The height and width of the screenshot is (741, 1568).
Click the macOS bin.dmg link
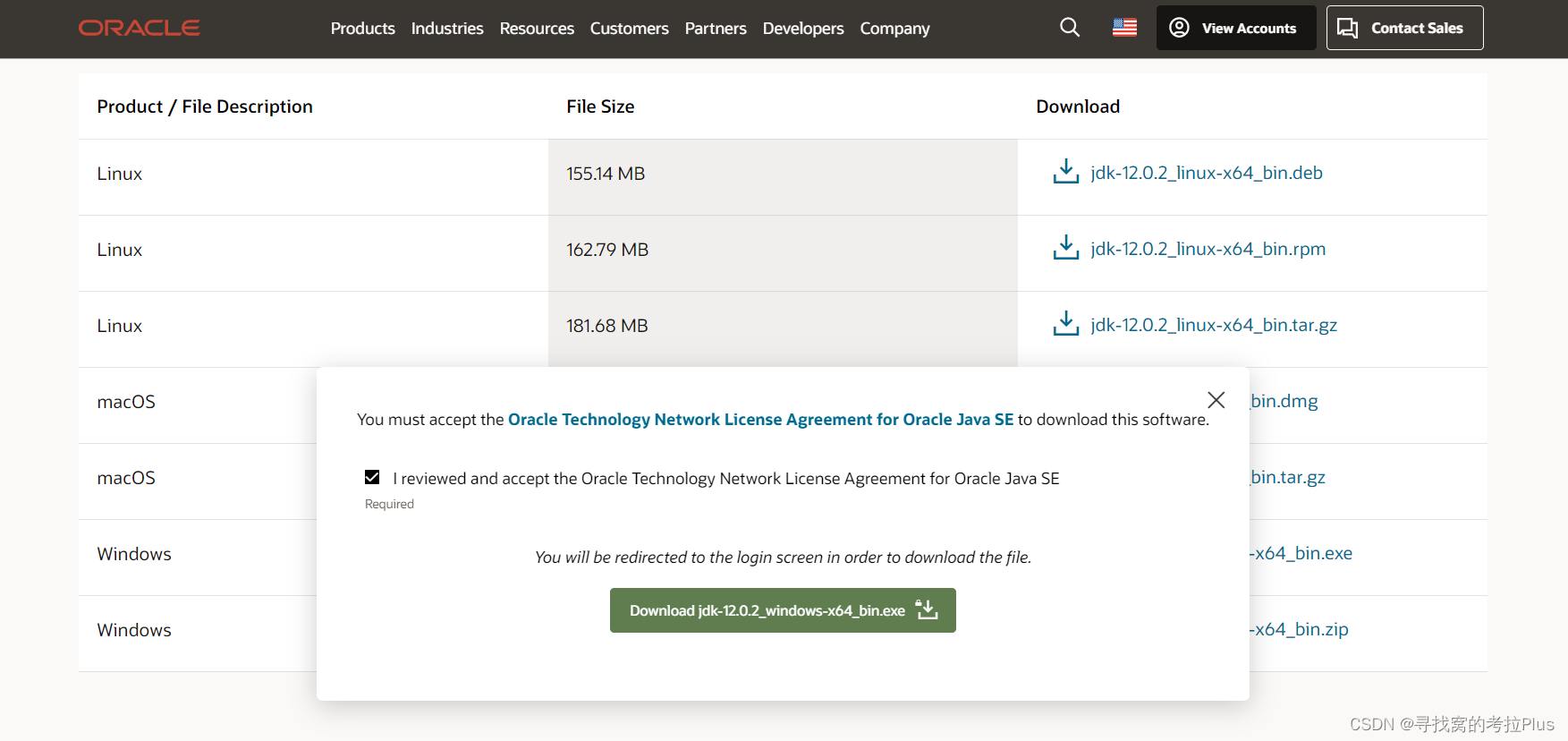pyautogui.click(x=1284, y=401)
